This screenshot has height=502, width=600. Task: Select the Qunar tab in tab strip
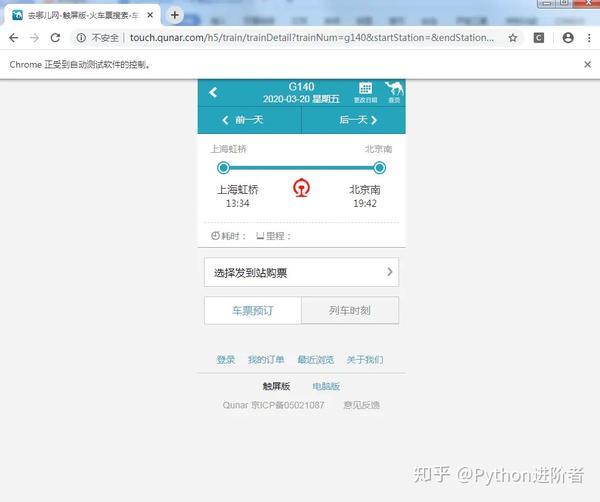pyautogui.click(x=82, y=15)
